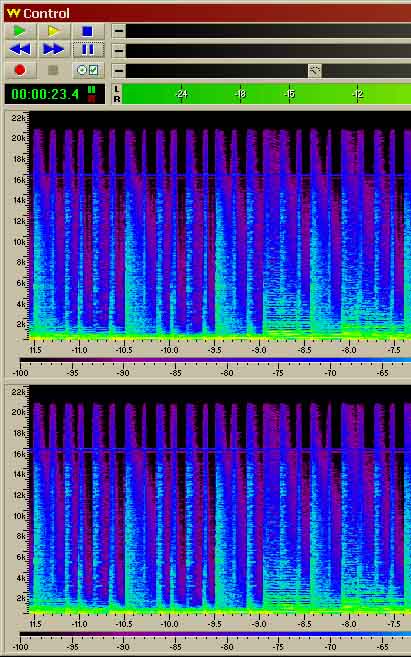Click the yellow play button
The image size is (411, 657).
[54, 31]
